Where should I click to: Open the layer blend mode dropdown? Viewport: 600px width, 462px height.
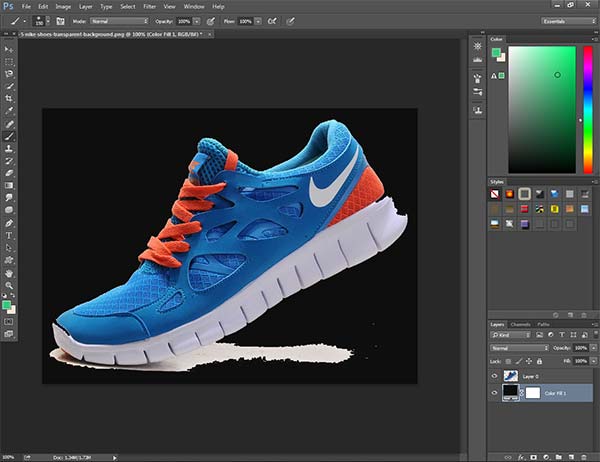pyautogui.click(x=520, y=348)
